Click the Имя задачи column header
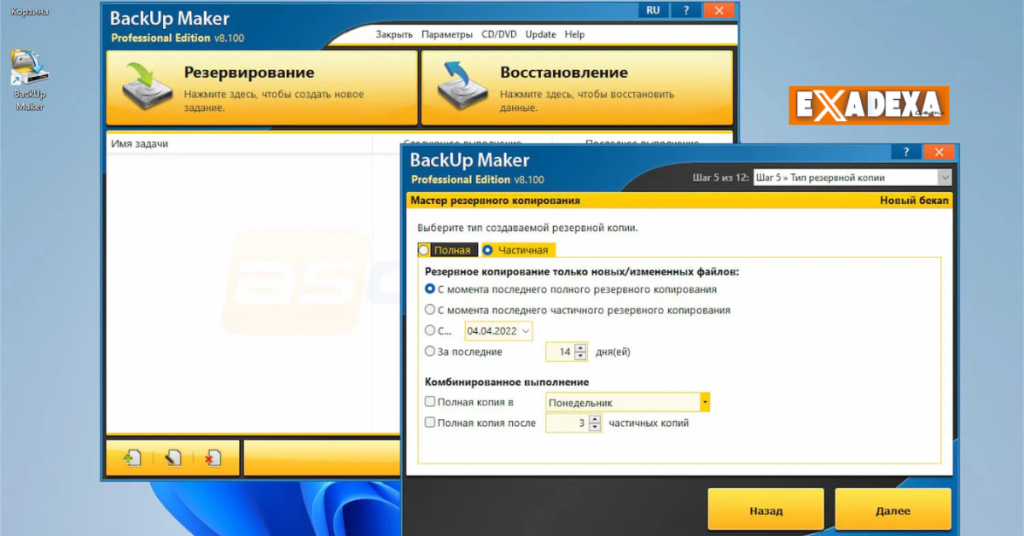1024x536 pixels. pos(239,144)
